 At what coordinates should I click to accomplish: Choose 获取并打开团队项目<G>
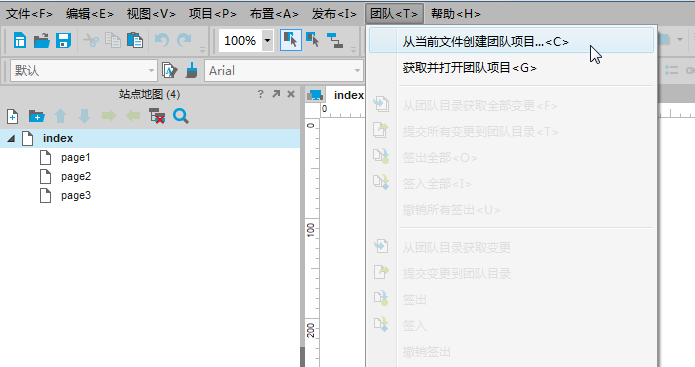coord(511,67)
